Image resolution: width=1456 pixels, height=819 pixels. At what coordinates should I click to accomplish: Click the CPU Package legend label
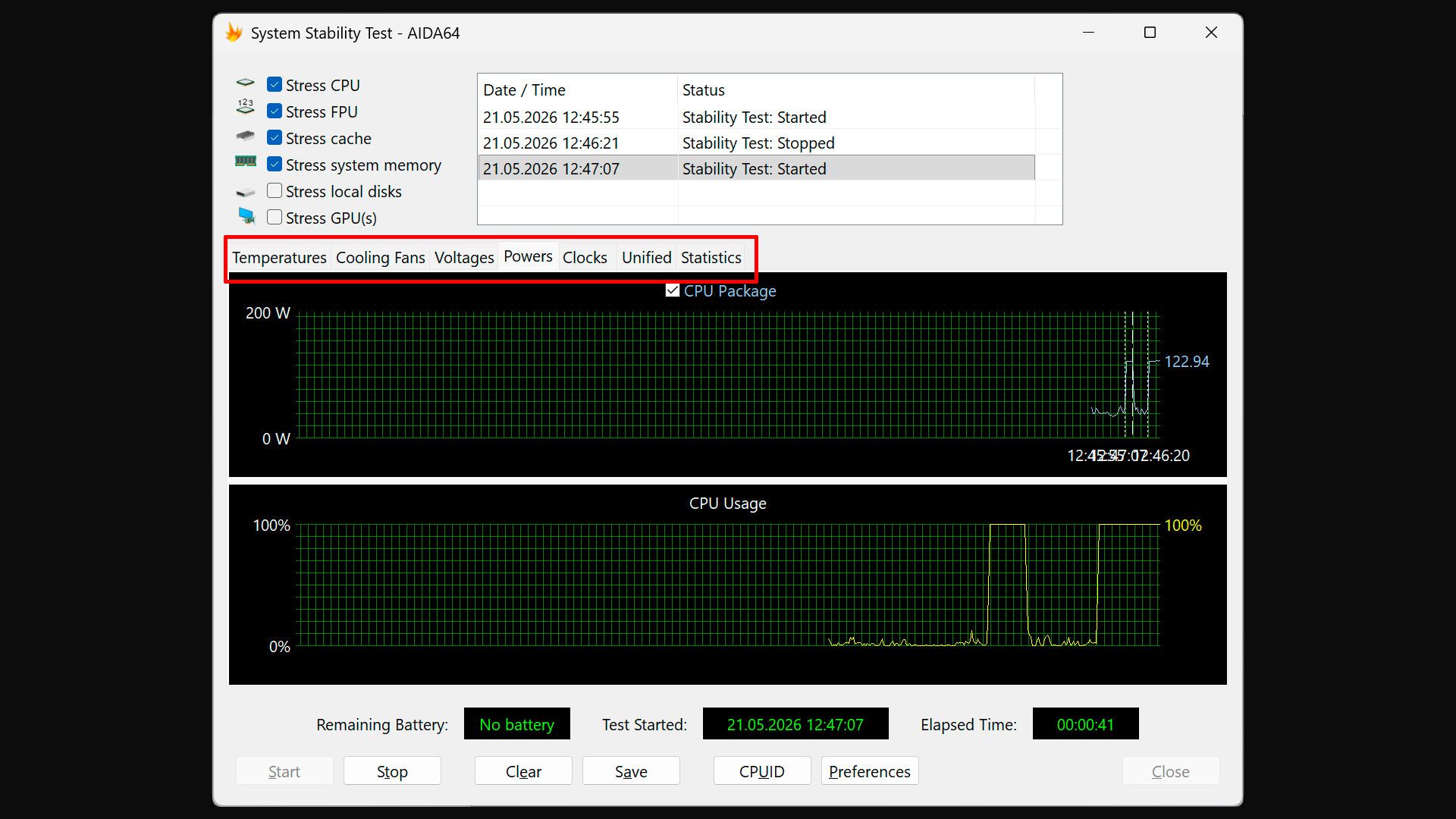click(730, 291)
